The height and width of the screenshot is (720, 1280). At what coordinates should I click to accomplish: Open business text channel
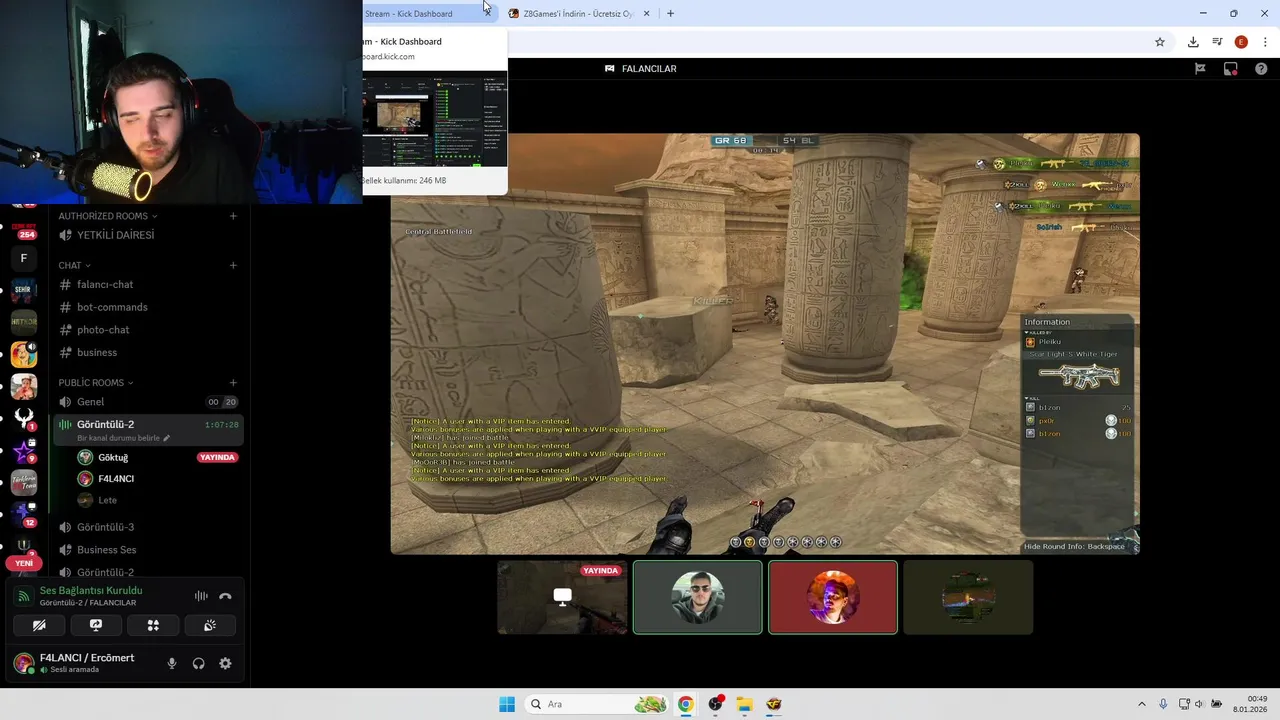(x=148, y=352)
